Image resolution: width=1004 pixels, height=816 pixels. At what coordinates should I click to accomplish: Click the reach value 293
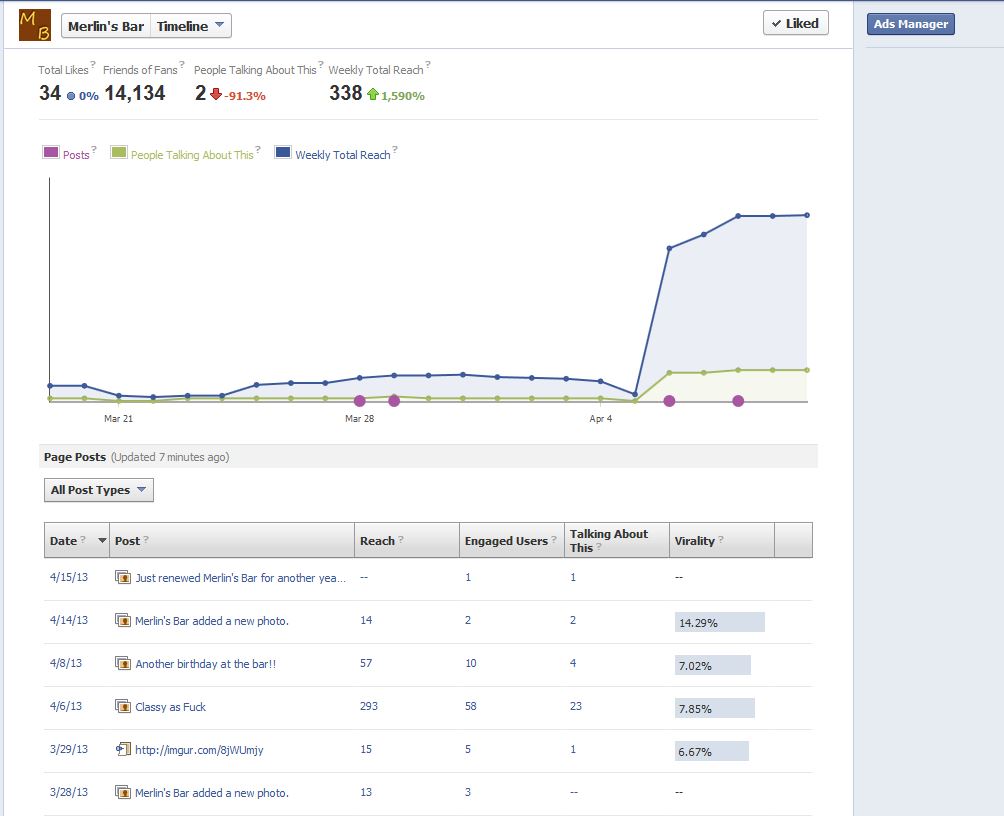click(x=369, y=706)
